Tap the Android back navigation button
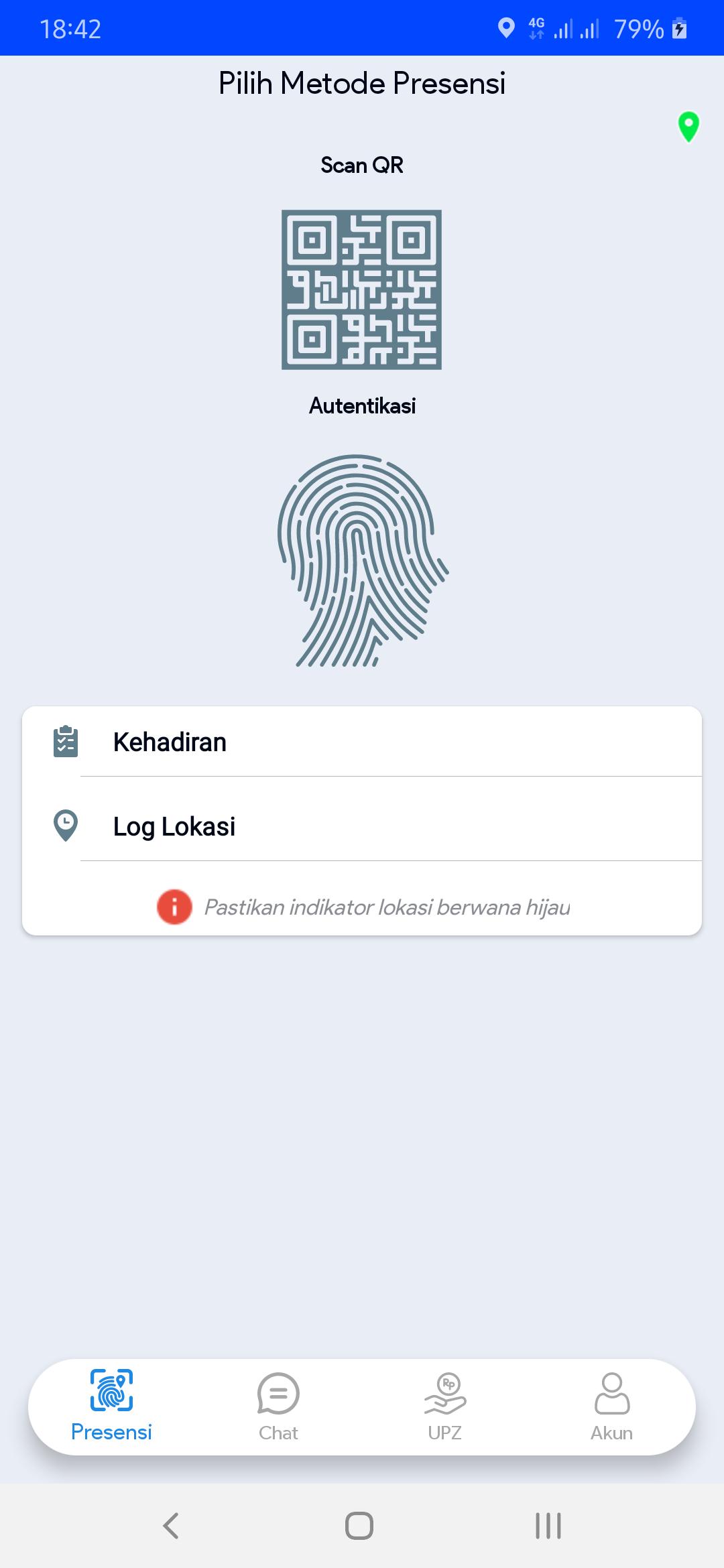This screenshot has width=724, height=1568. click(x=171, y=1526)
